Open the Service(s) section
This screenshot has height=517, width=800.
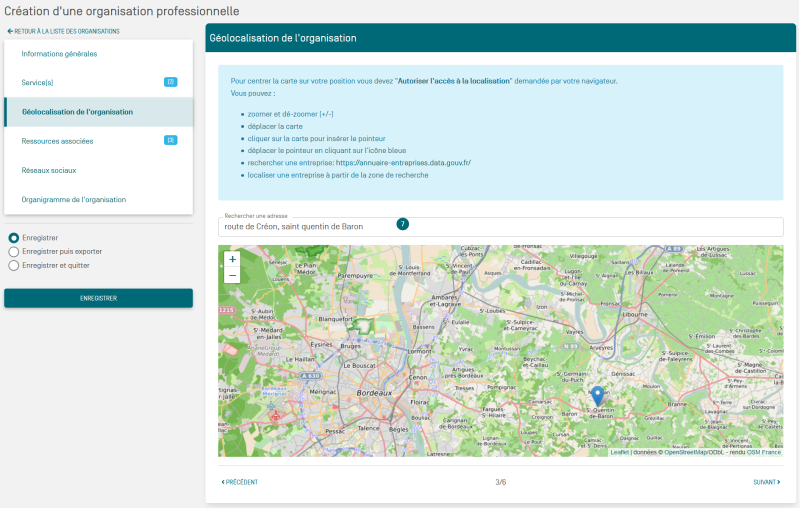98,82
